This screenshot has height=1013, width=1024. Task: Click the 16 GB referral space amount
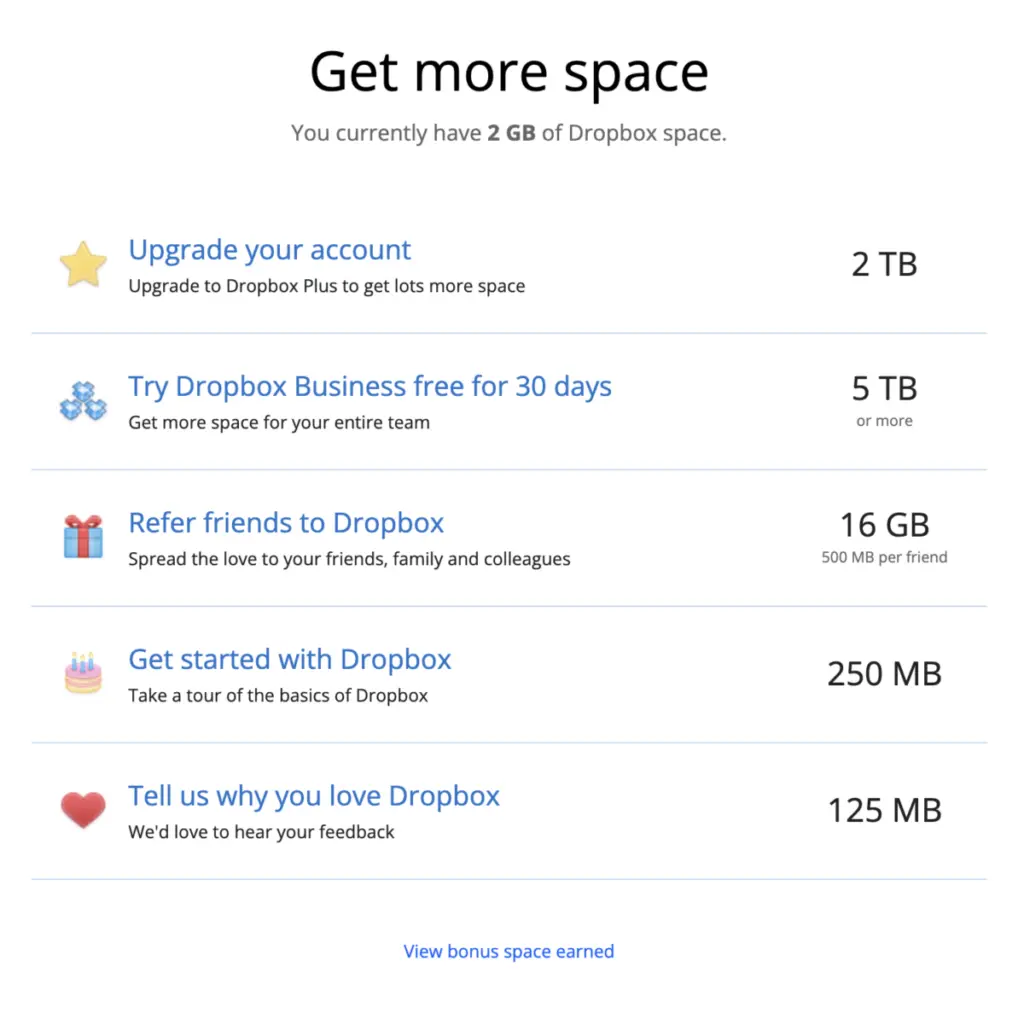(x=885, y=525)
